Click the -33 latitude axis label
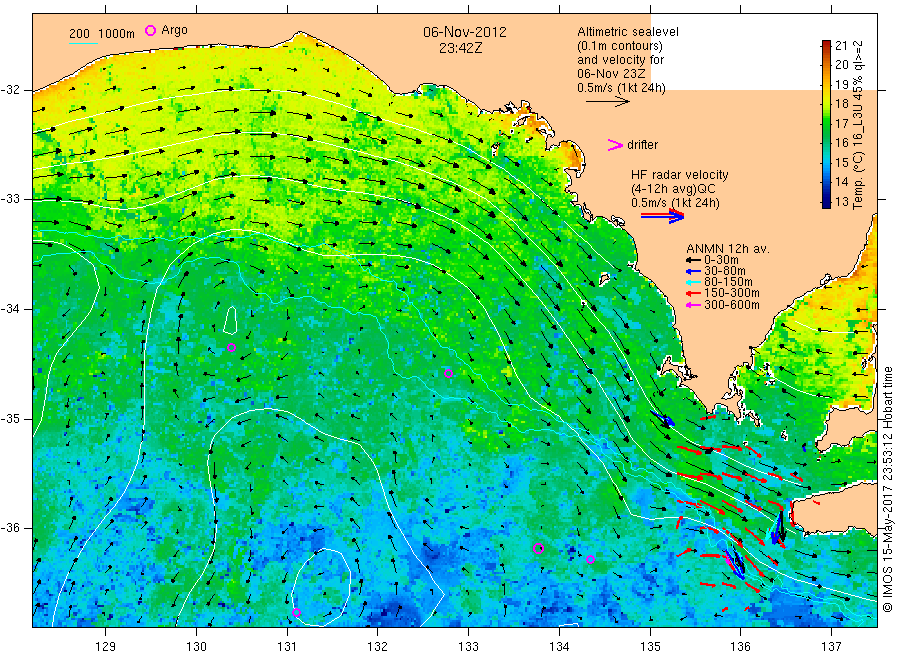The width and height of the screenshot is (900, 660). tap(10, 199)
